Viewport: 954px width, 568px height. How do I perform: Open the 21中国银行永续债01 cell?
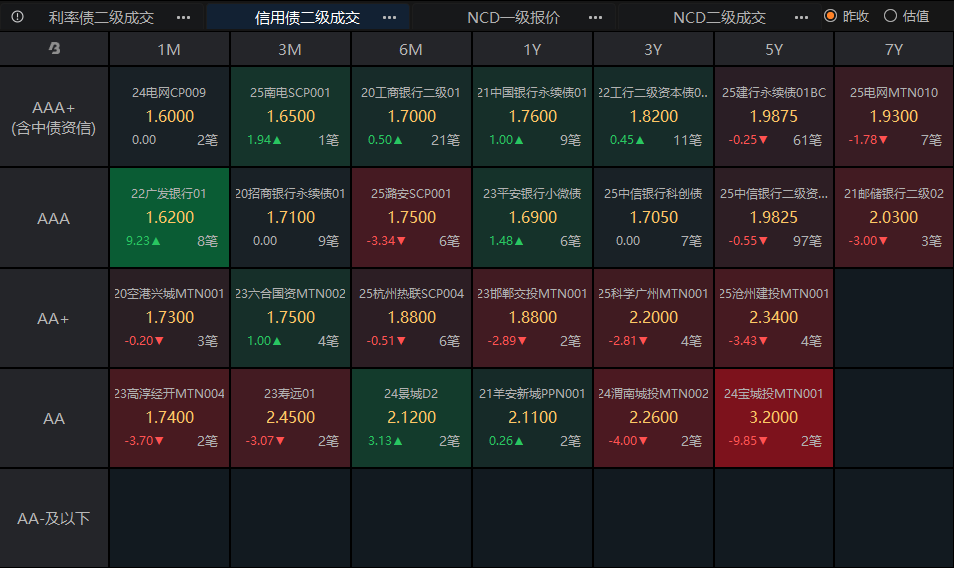click(x=532, y=117)
